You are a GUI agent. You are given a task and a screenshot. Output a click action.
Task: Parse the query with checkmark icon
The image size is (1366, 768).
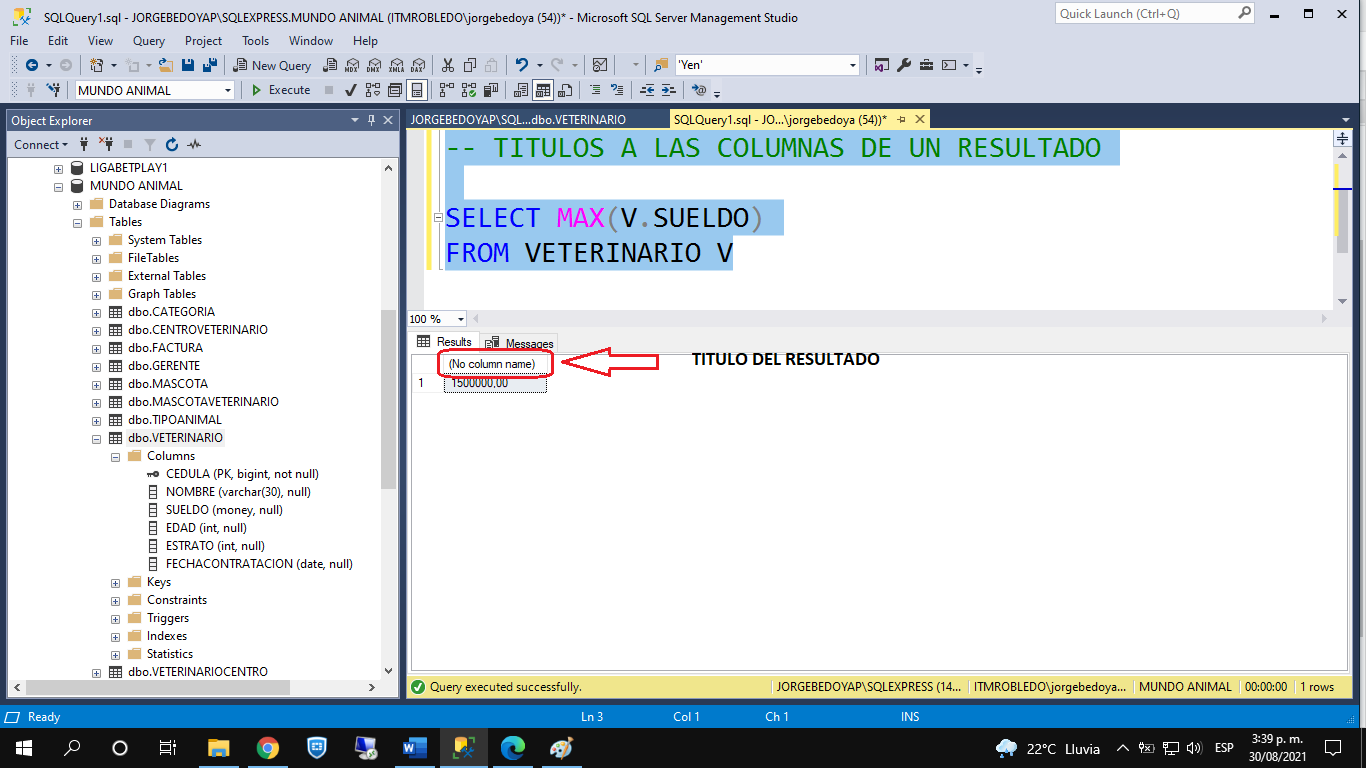[350, 90]
